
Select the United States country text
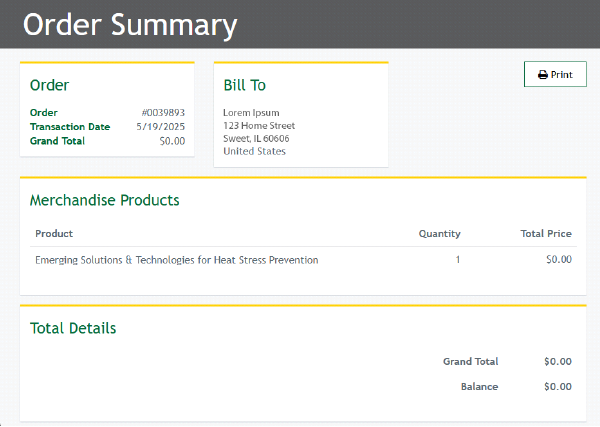254,152
